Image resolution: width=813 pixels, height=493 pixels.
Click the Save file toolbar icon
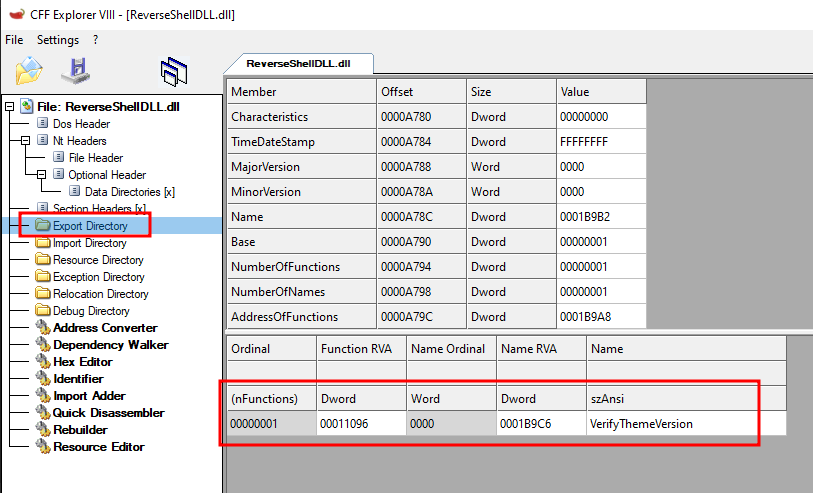(75, 70)
